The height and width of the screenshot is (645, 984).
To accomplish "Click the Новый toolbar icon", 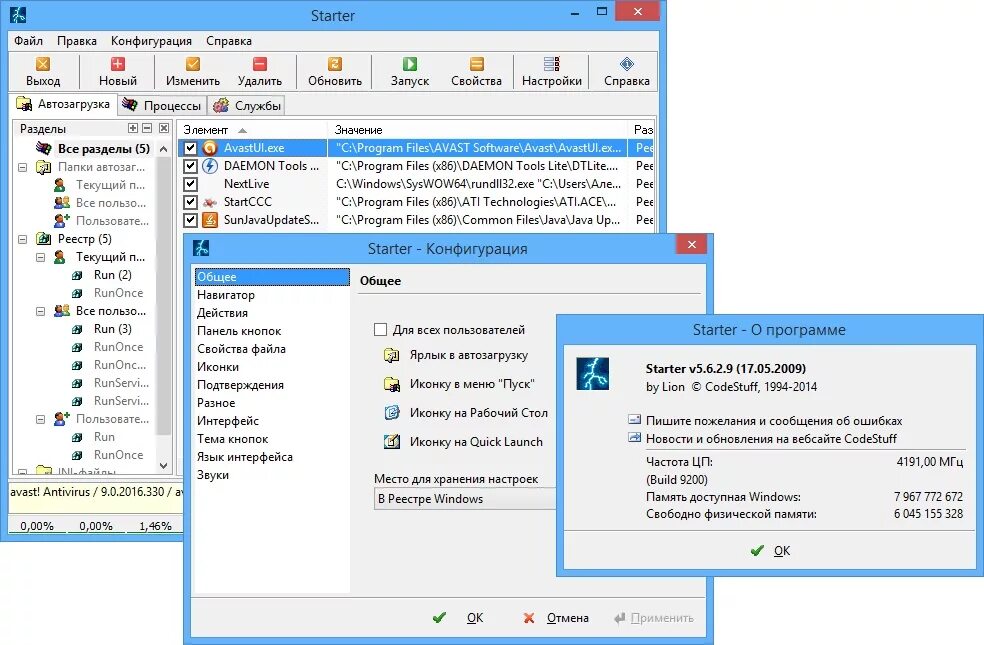I will [117, 64].
